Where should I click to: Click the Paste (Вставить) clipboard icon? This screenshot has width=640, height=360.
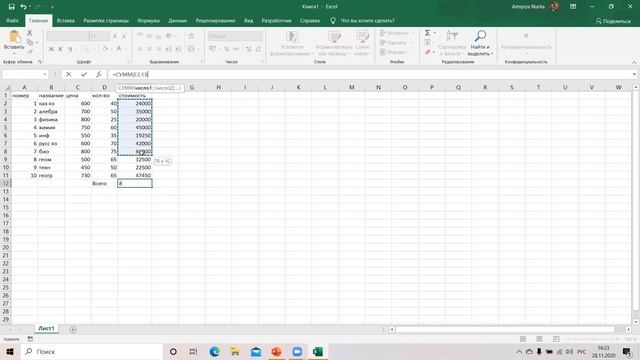click(x=14, y=37)
